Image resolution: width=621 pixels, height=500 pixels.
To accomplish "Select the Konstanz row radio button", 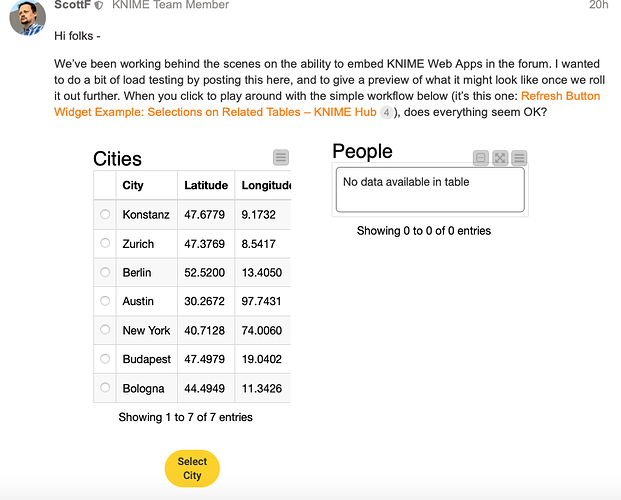I will (x=106, y=214).
